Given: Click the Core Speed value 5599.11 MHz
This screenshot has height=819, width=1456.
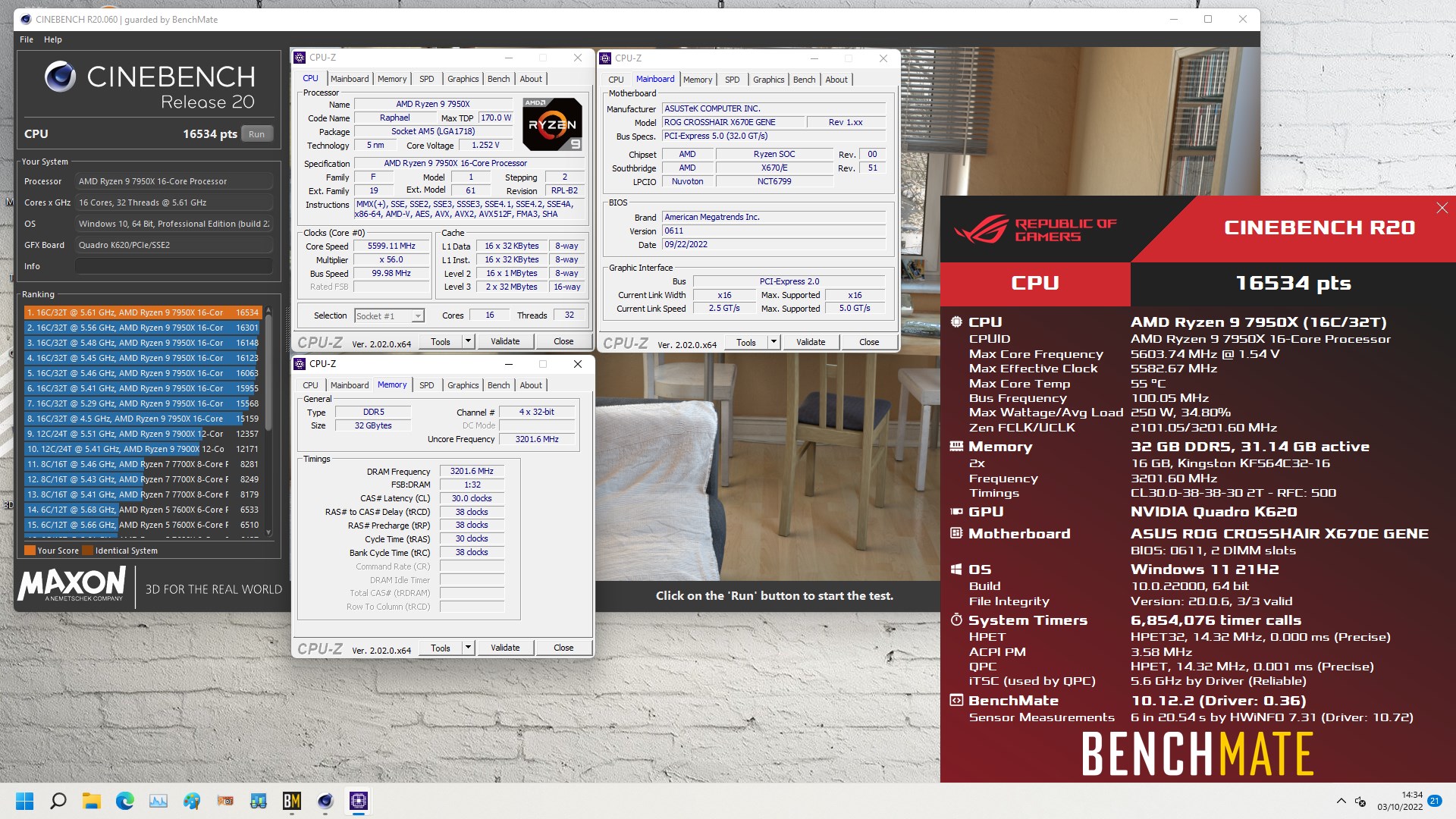Looking at the screenshot, I should coord(391,246).
